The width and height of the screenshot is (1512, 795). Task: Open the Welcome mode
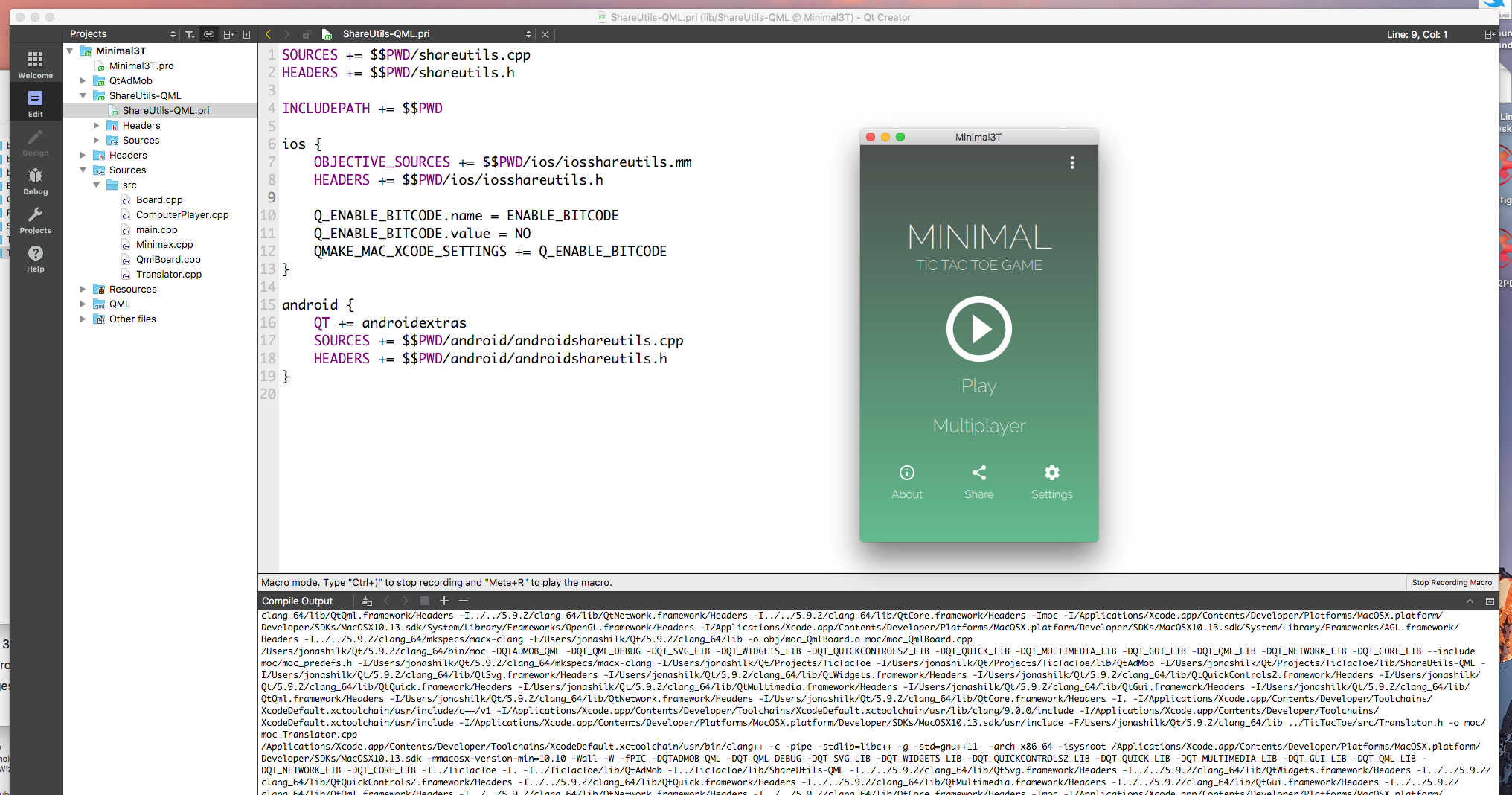35,64
